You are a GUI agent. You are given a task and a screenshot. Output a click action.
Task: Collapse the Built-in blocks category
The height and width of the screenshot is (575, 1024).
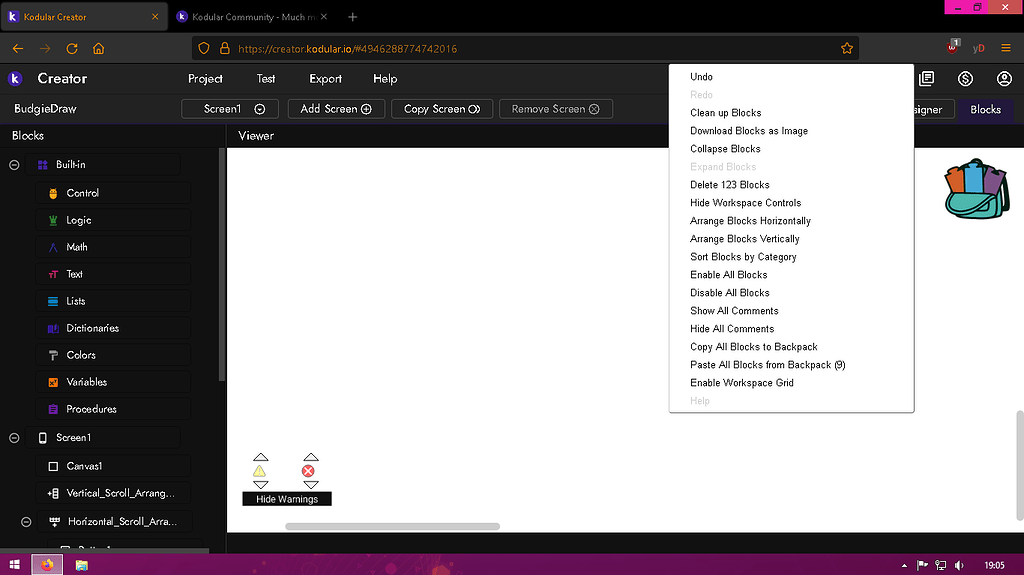point(14,165)
